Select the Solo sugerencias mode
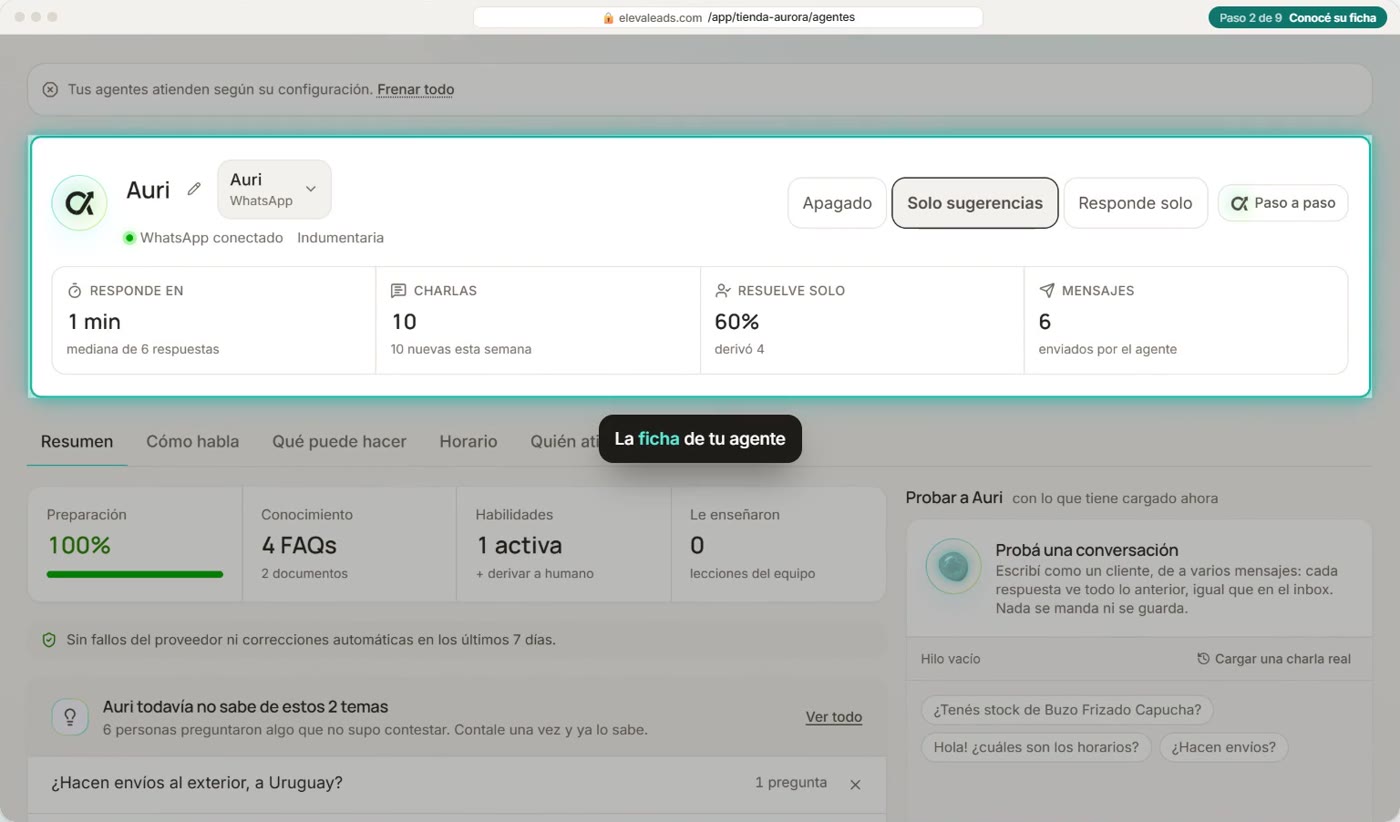Image resolution: width=1400 pixels, height=822 pixels. point(975,203)
